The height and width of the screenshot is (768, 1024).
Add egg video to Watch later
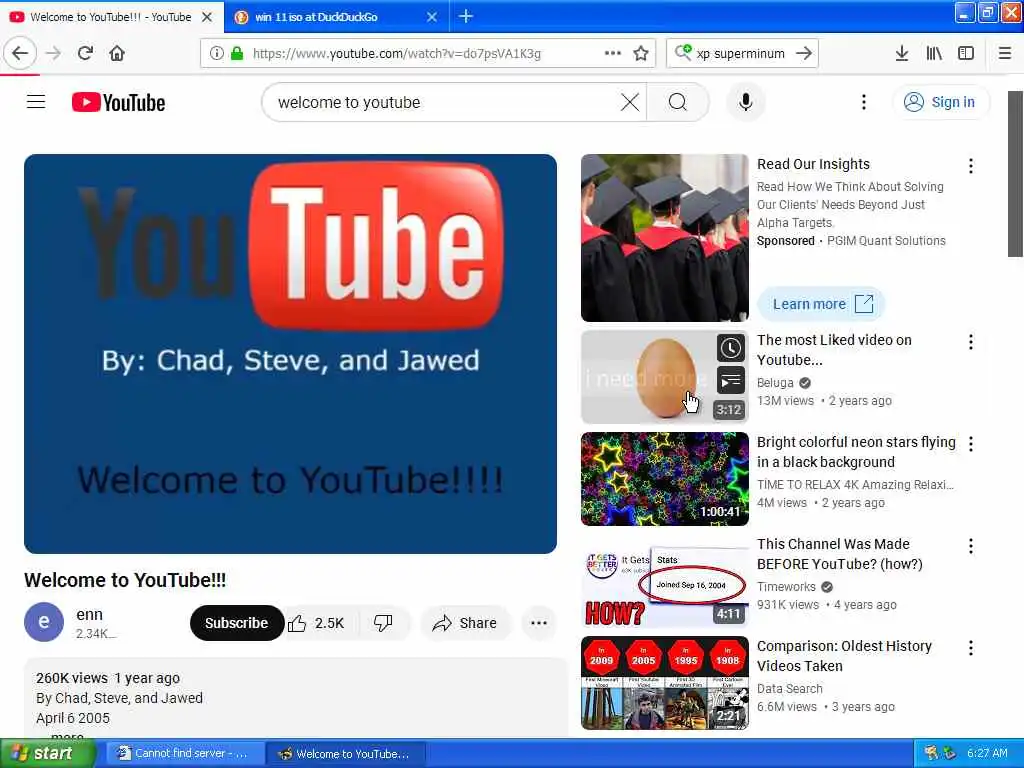coord(731,348)
